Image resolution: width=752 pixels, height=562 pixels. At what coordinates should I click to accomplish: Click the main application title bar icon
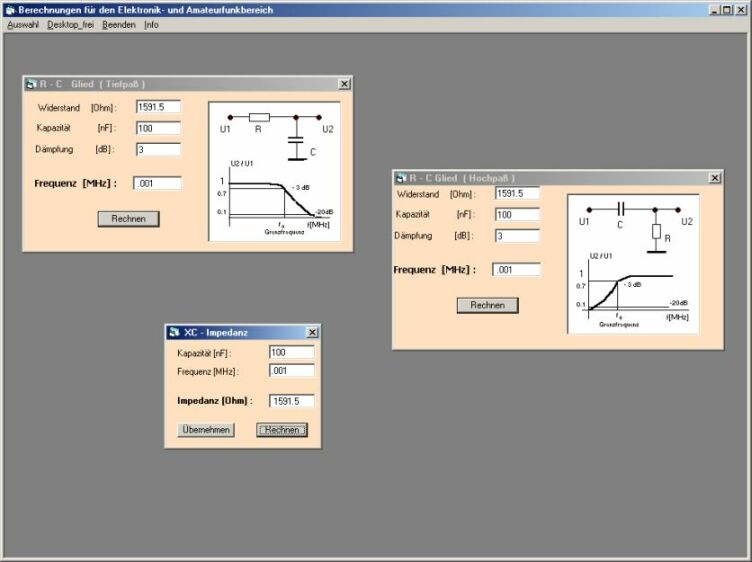9,9
